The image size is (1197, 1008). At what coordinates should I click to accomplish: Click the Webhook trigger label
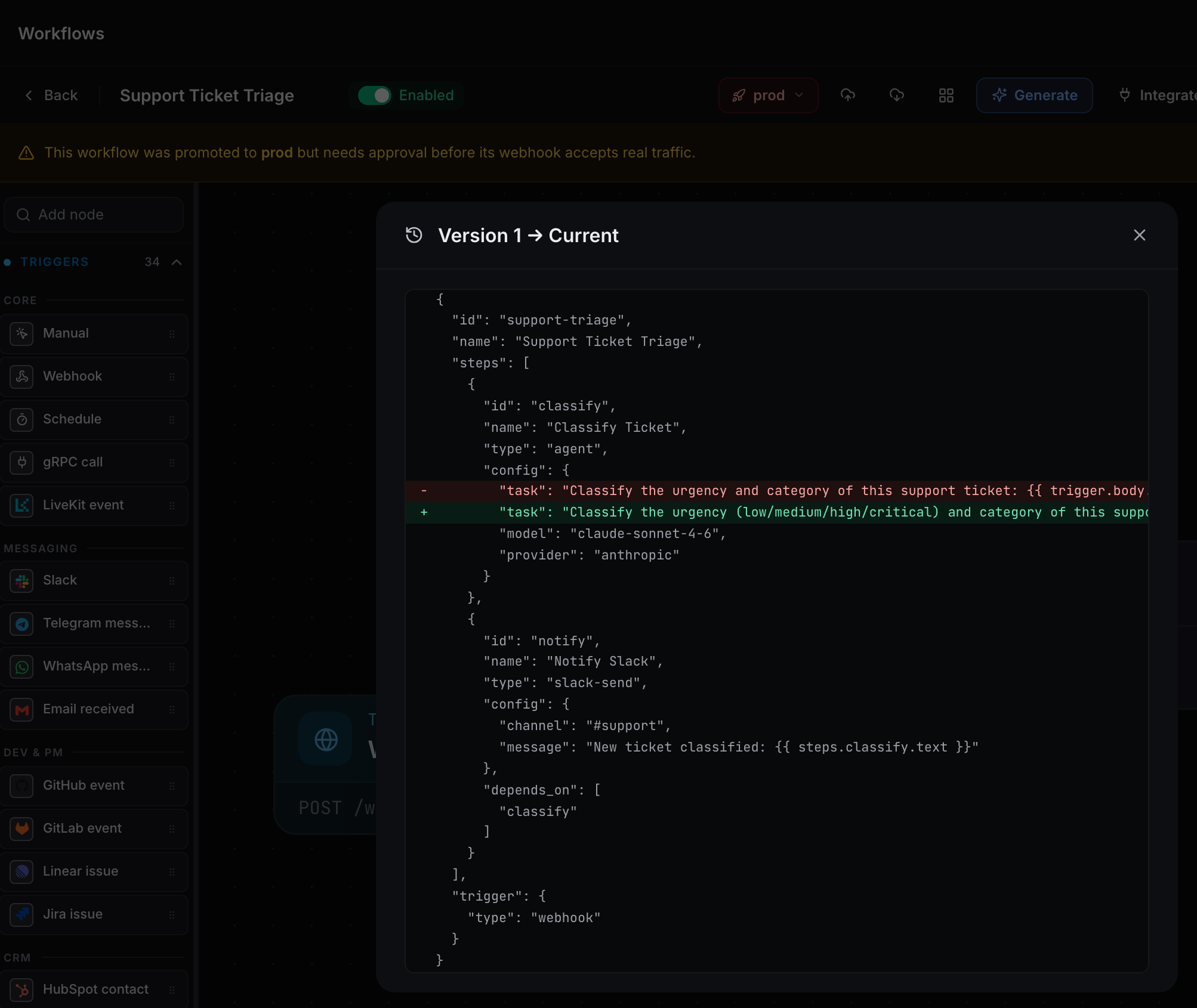point(73,376)
